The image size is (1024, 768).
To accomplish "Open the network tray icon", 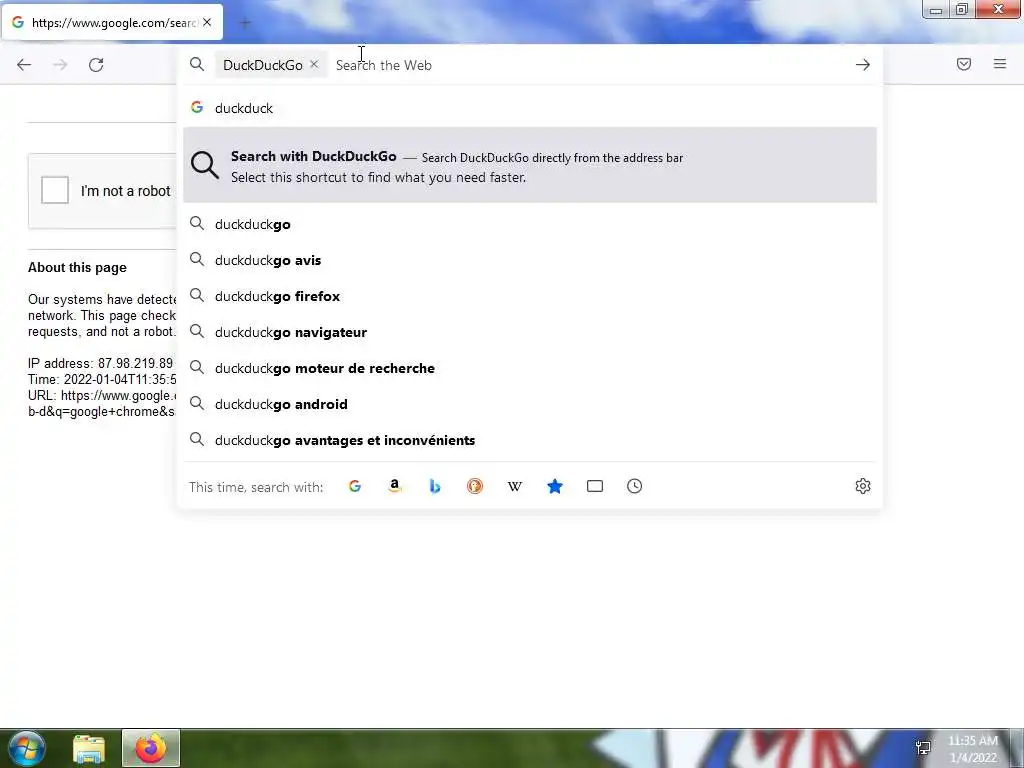I will pyautogui.click(x=923, y=748).
